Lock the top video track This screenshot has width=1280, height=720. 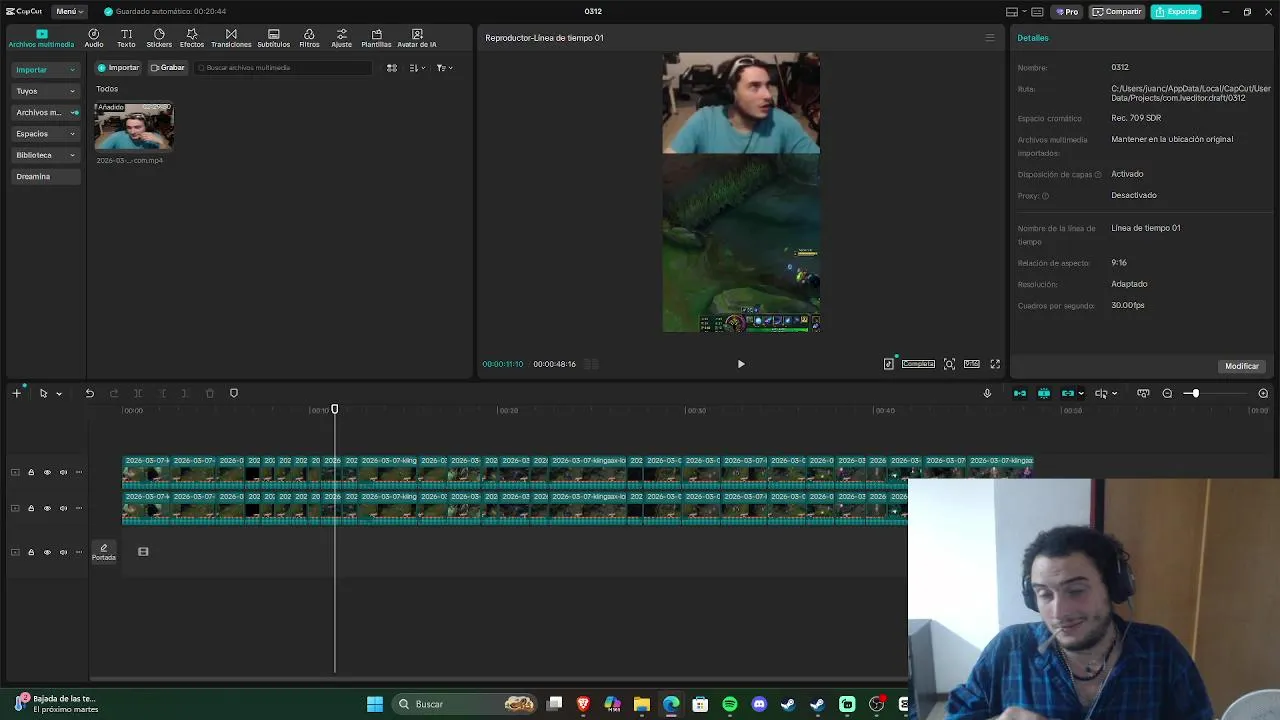point(31,472)
